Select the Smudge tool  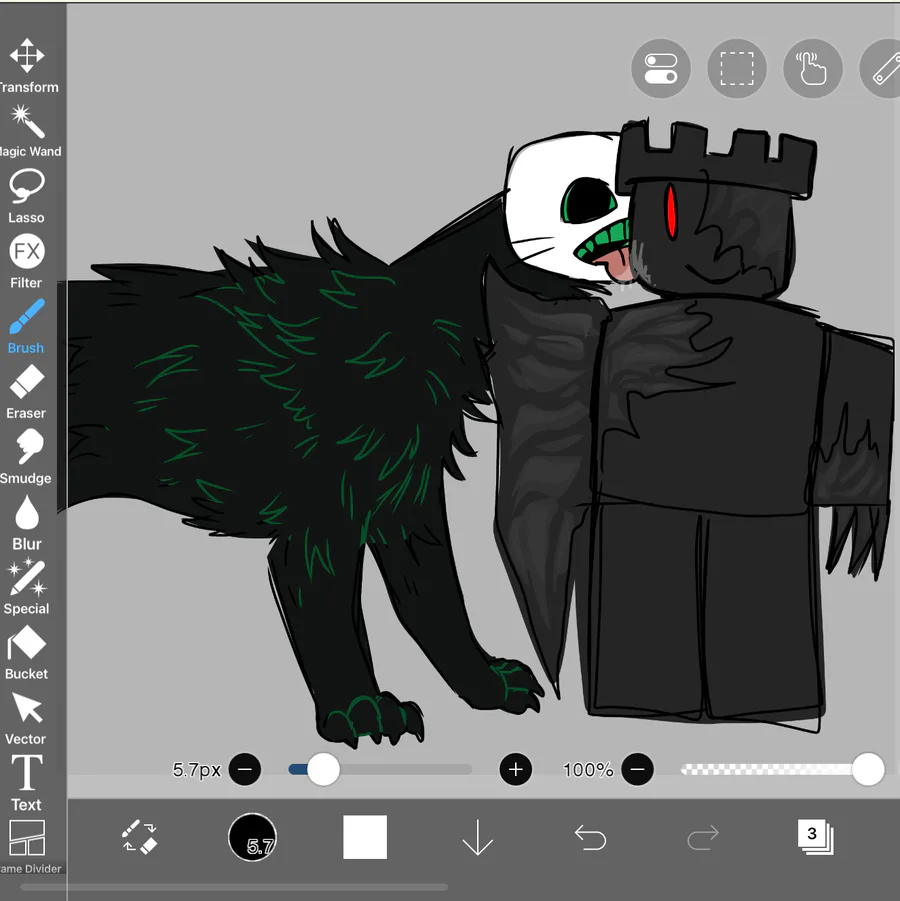(x=26, y=457)
